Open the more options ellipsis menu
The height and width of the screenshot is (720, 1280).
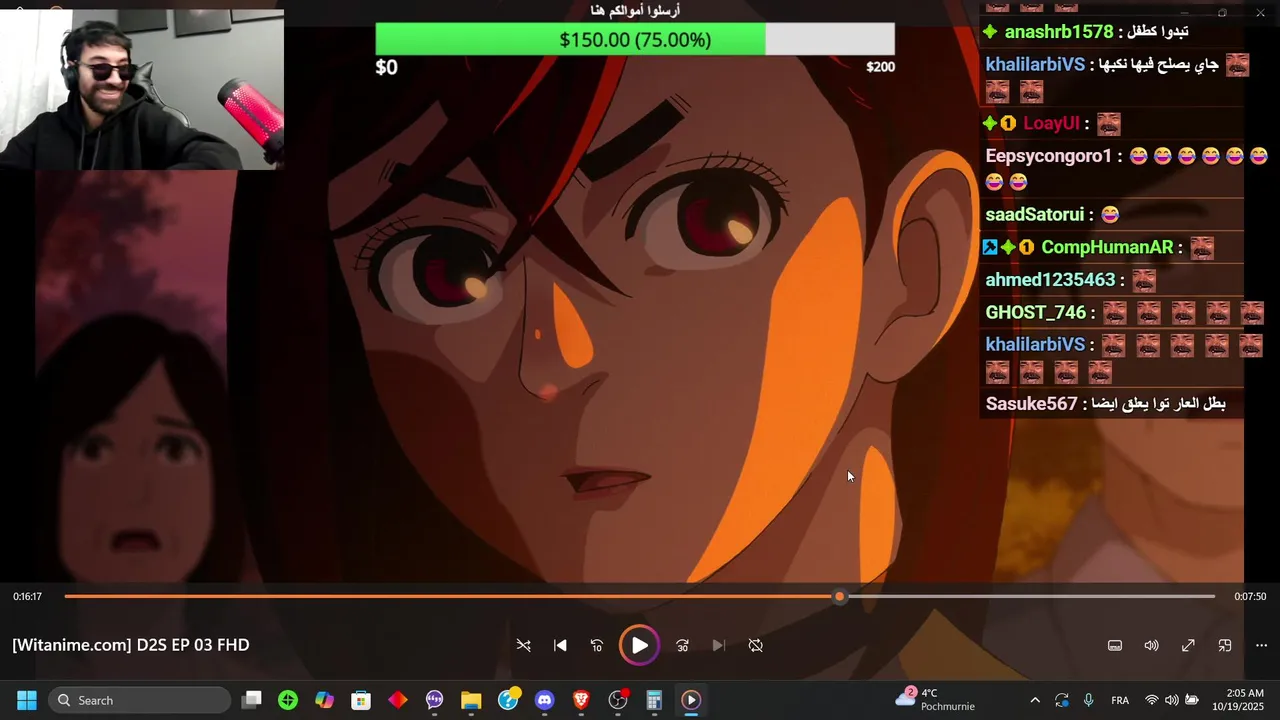coord(1261,646)
